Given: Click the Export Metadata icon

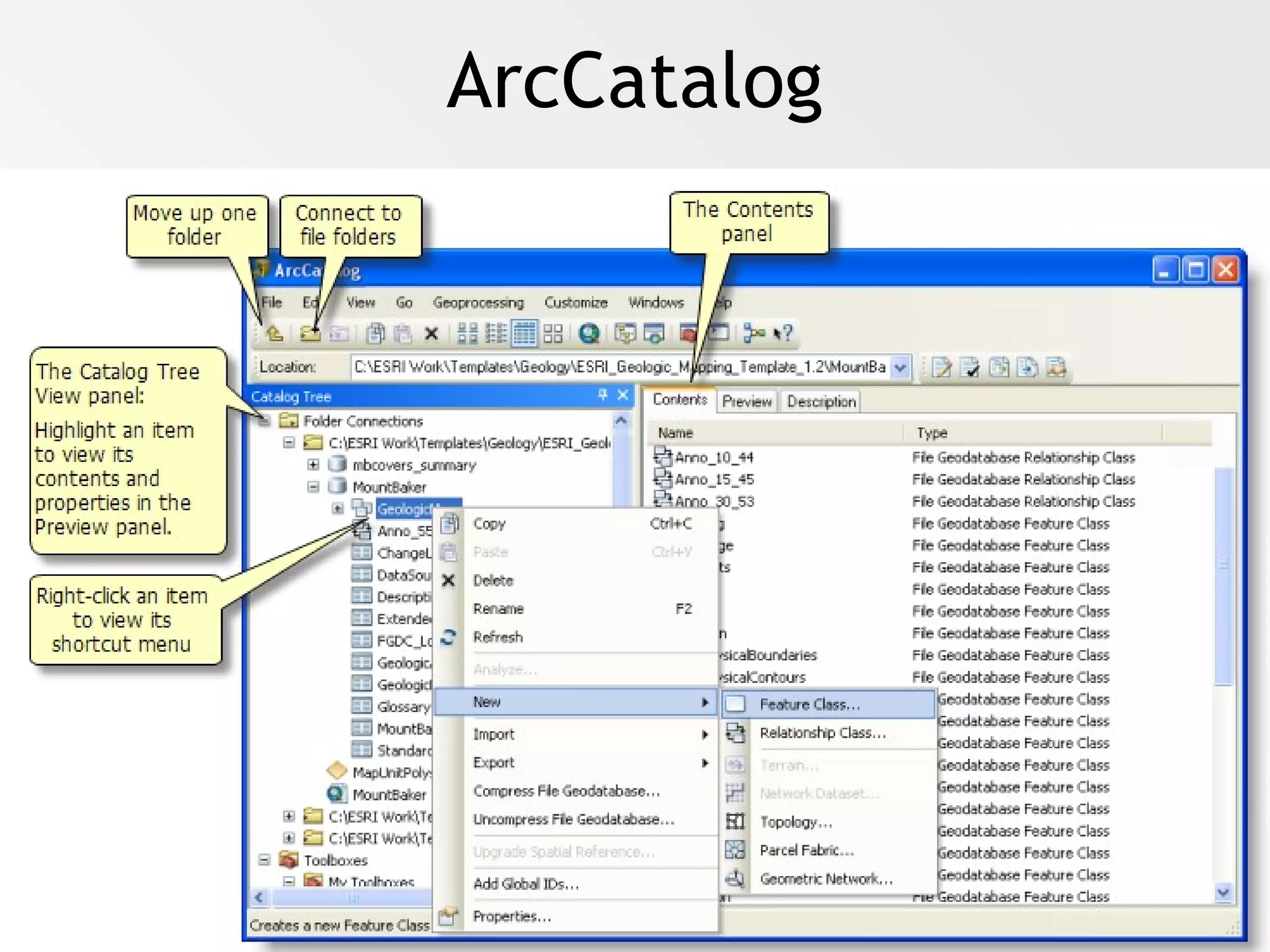Looking at the screenshot, I should tap(998, 368).
